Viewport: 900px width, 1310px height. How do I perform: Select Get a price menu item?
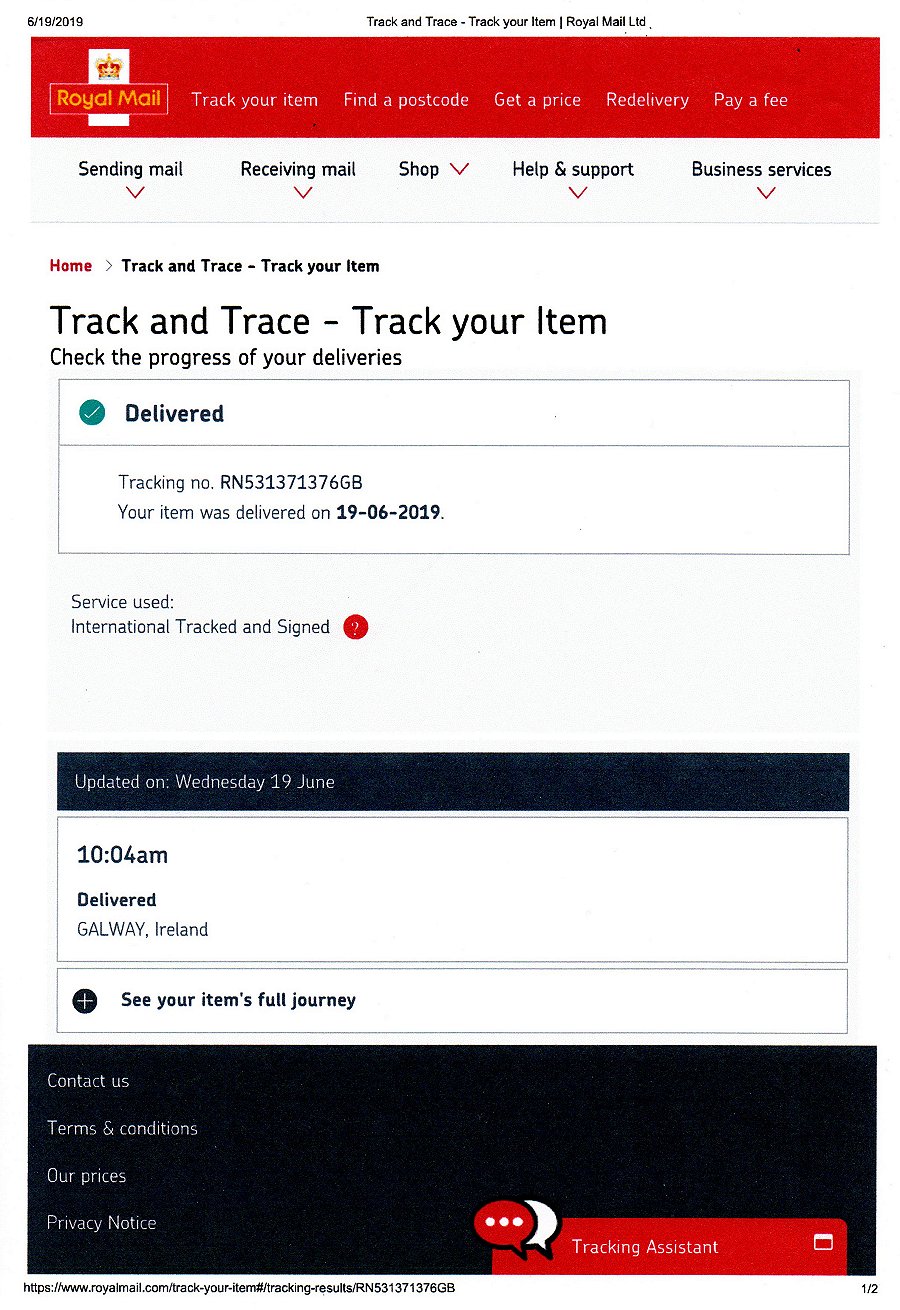pyautogui.click(x=537, y=100)
